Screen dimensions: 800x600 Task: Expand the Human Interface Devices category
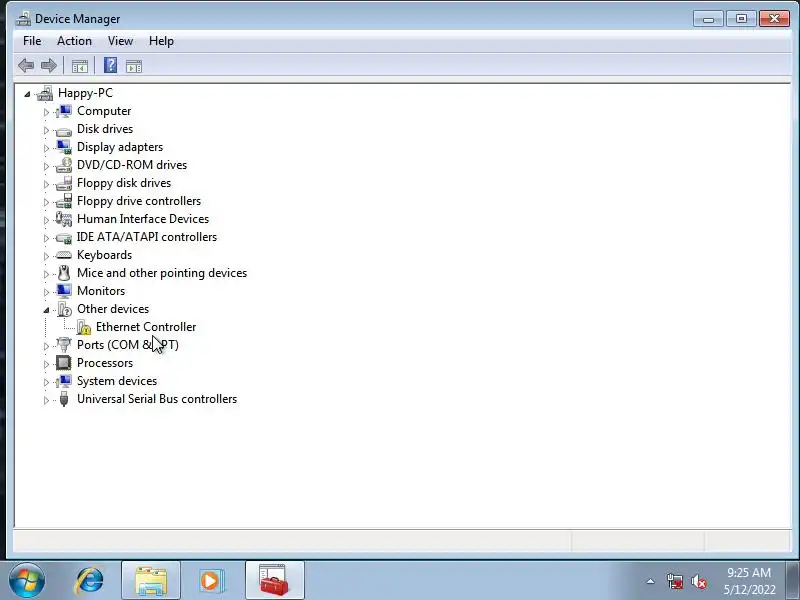pos(46,220)
